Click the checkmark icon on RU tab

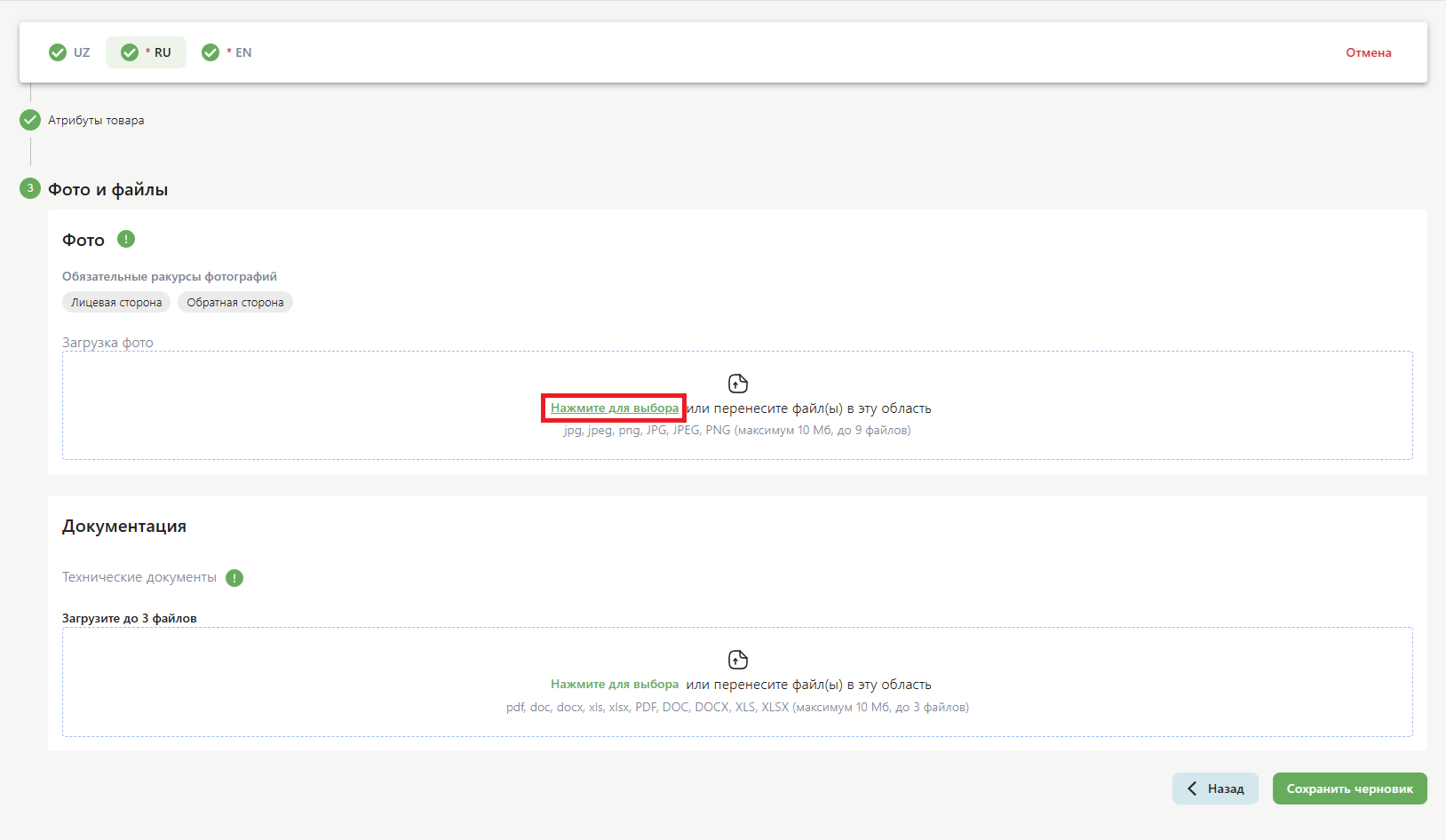click(130, 52)
